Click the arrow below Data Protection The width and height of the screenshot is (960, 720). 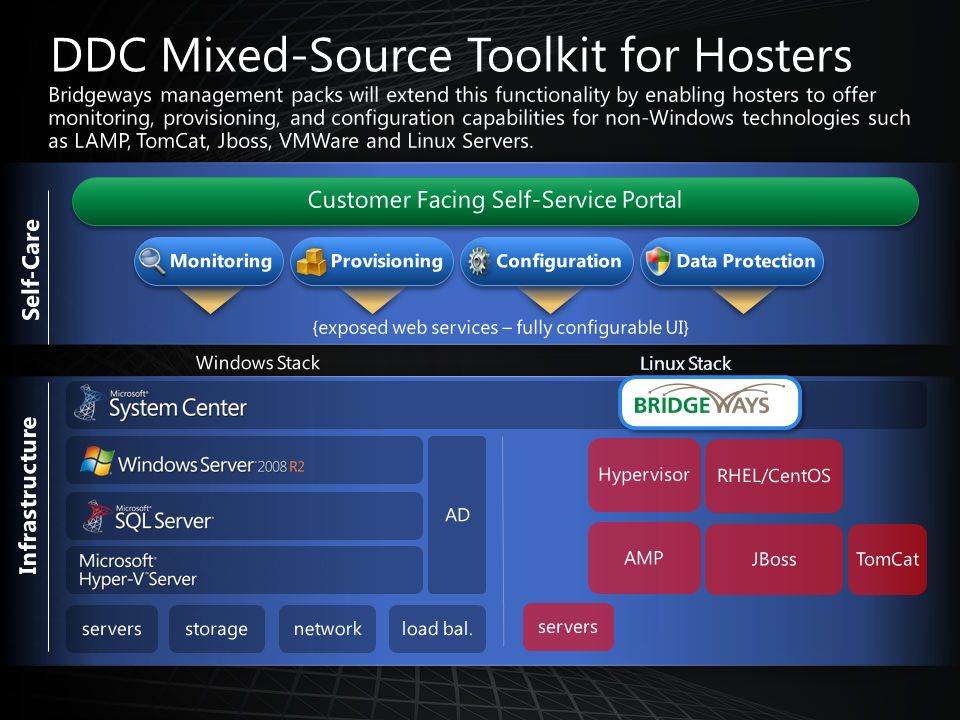coord(743,300)
